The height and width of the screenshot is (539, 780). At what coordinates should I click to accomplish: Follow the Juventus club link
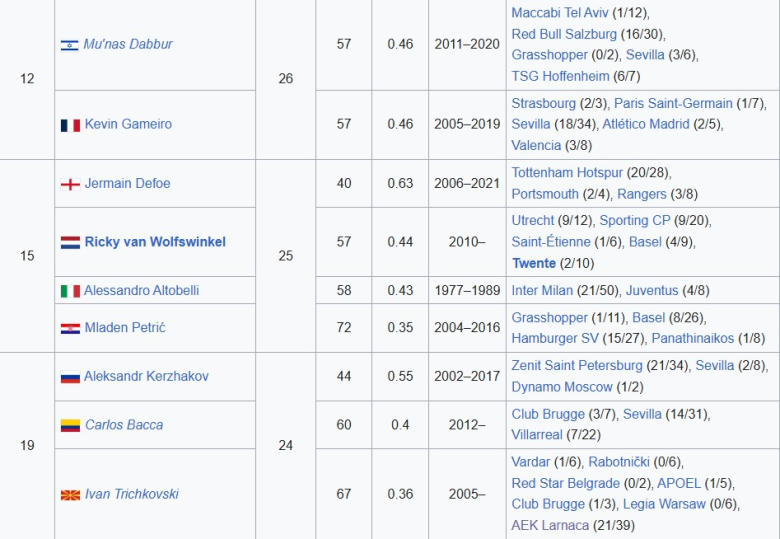(652, 290)
